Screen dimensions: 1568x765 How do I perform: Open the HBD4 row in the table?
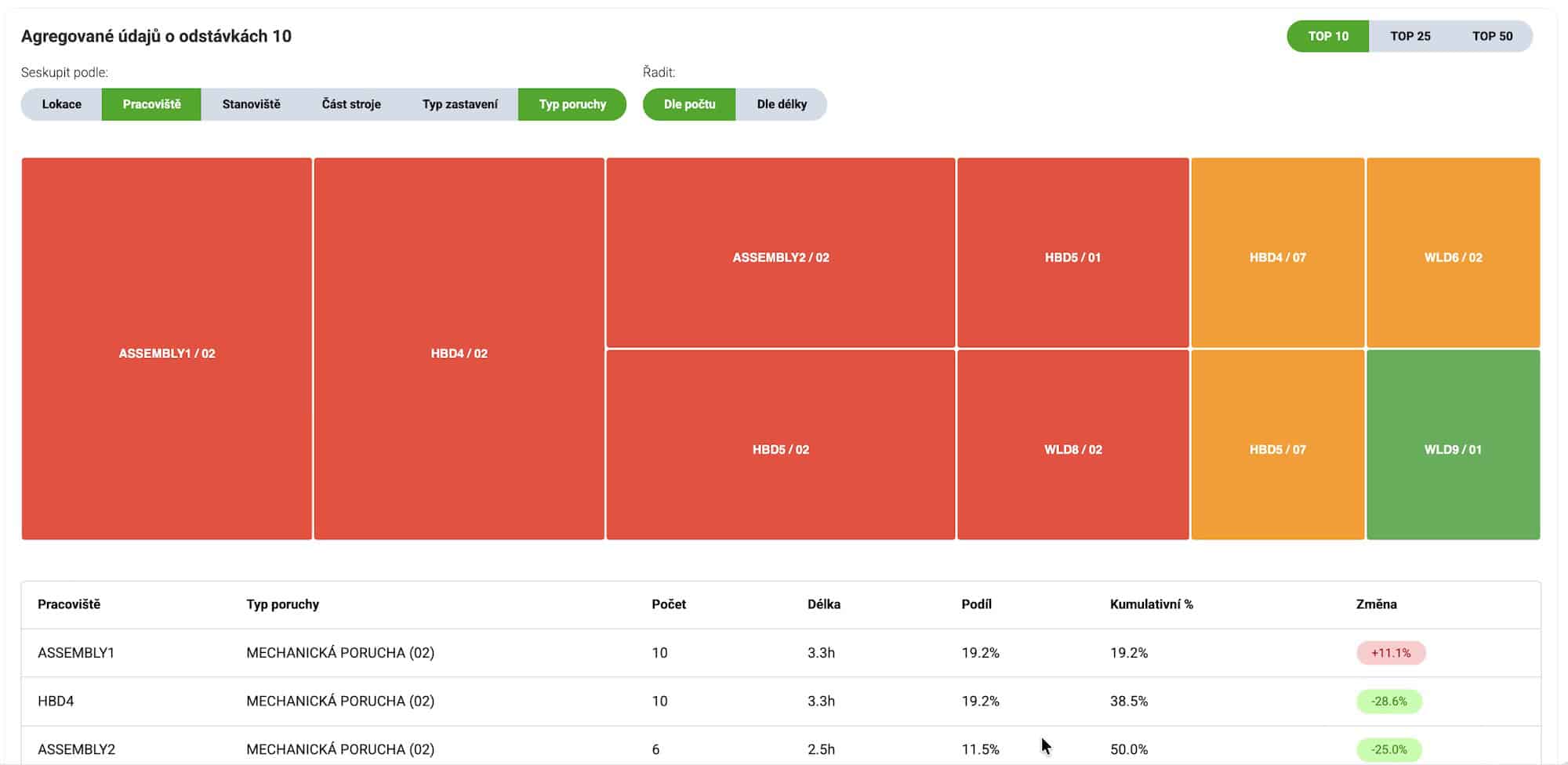click(56, 701)
